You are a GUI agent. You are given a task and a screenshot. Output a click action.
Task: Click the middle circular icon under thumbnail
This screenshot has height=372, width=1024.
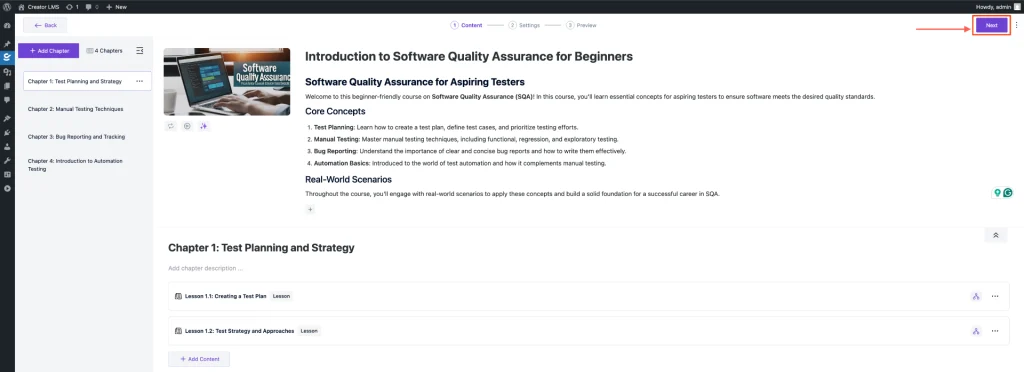pos(187,126)
